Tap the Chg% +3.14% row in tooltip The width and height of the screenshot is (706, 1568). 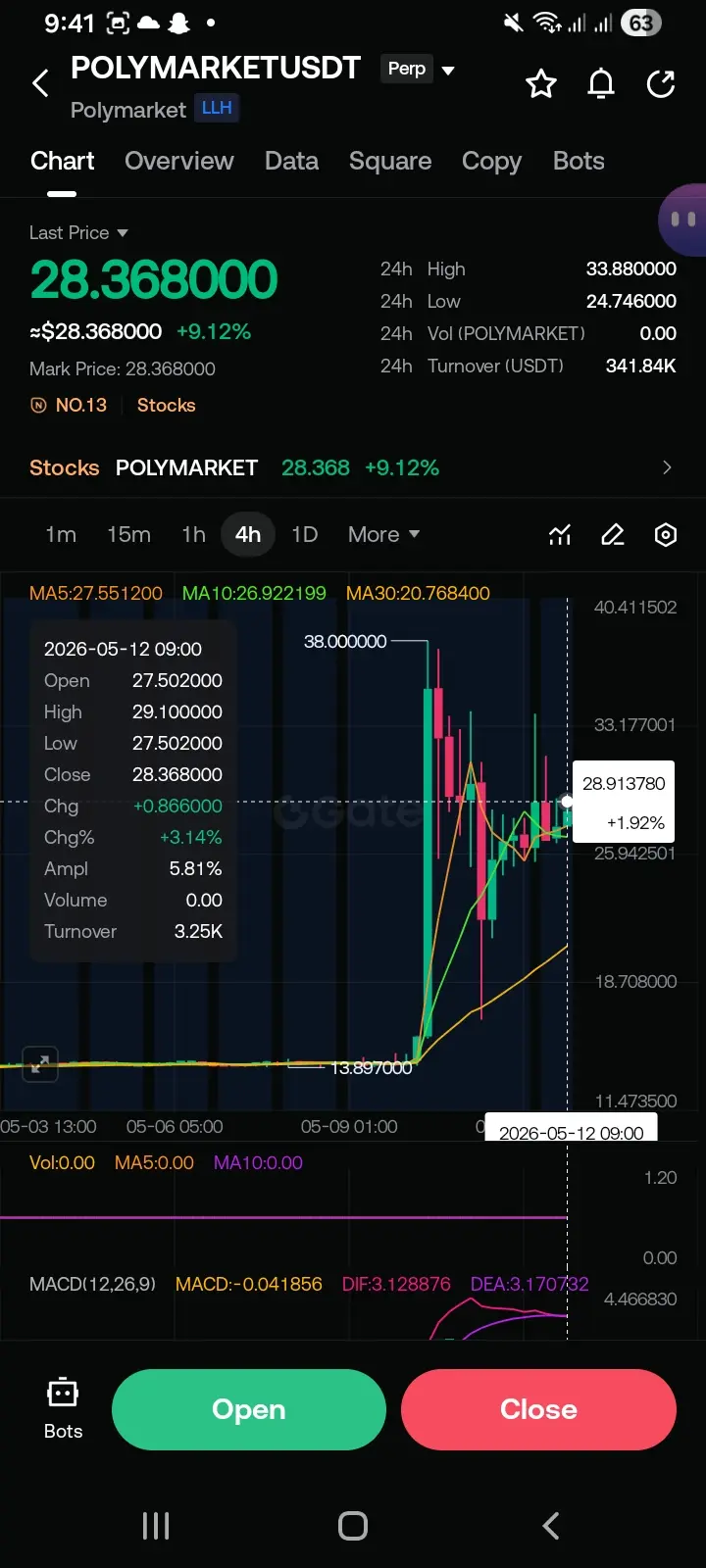pos(133,837)
